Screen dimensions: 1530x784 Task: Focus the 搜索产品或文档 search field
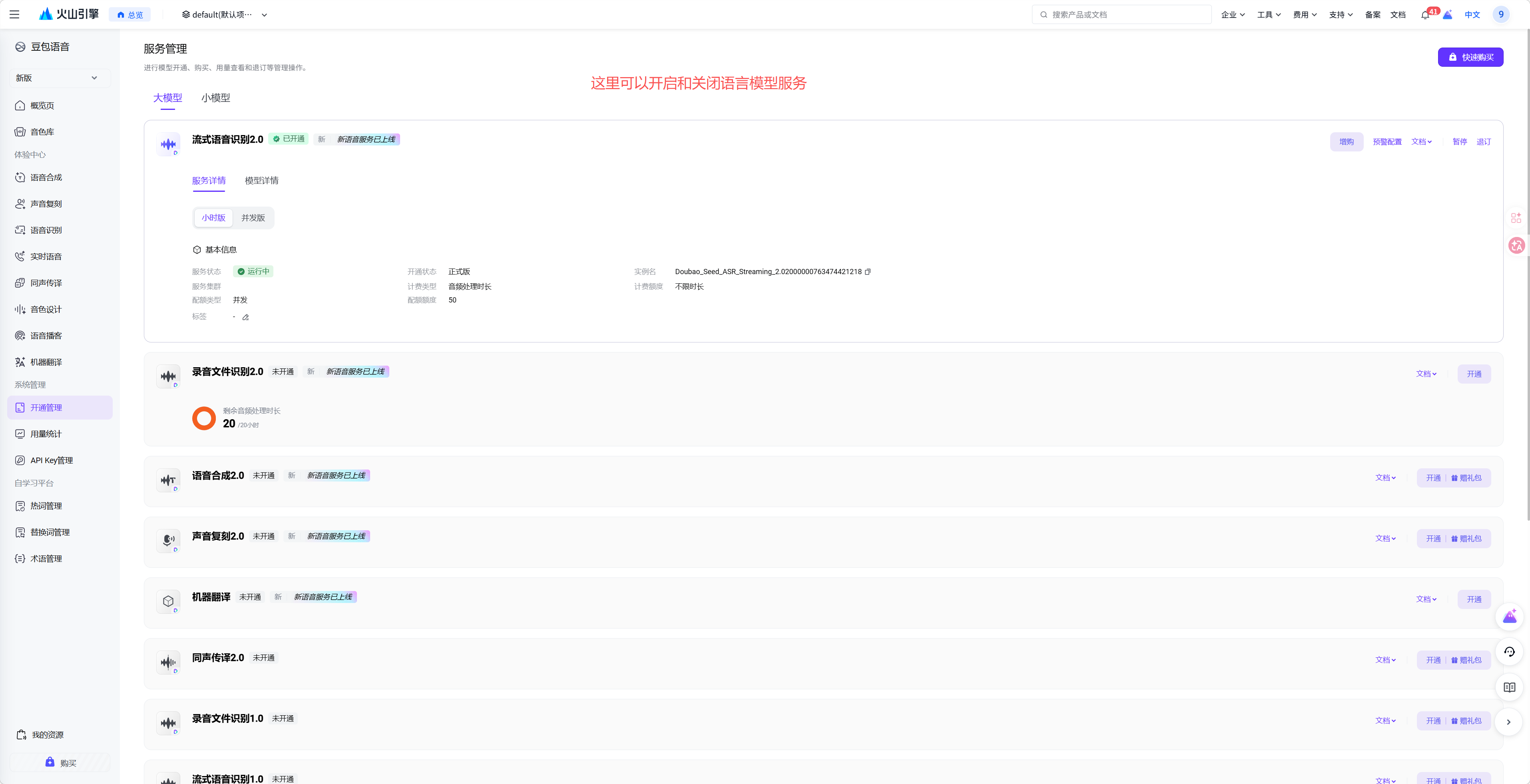click(1122, 14)
